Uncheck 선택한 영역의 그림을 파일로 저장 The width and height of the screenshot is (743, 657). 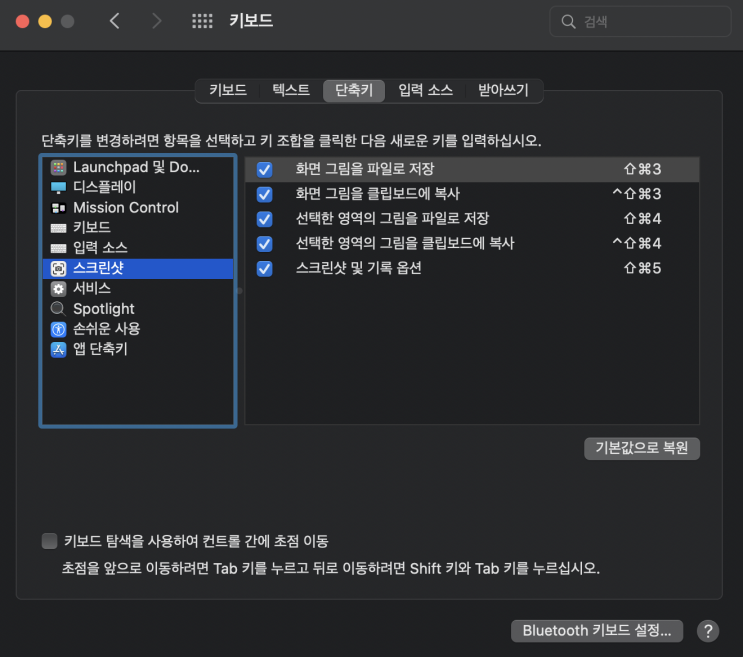(264, 219)
